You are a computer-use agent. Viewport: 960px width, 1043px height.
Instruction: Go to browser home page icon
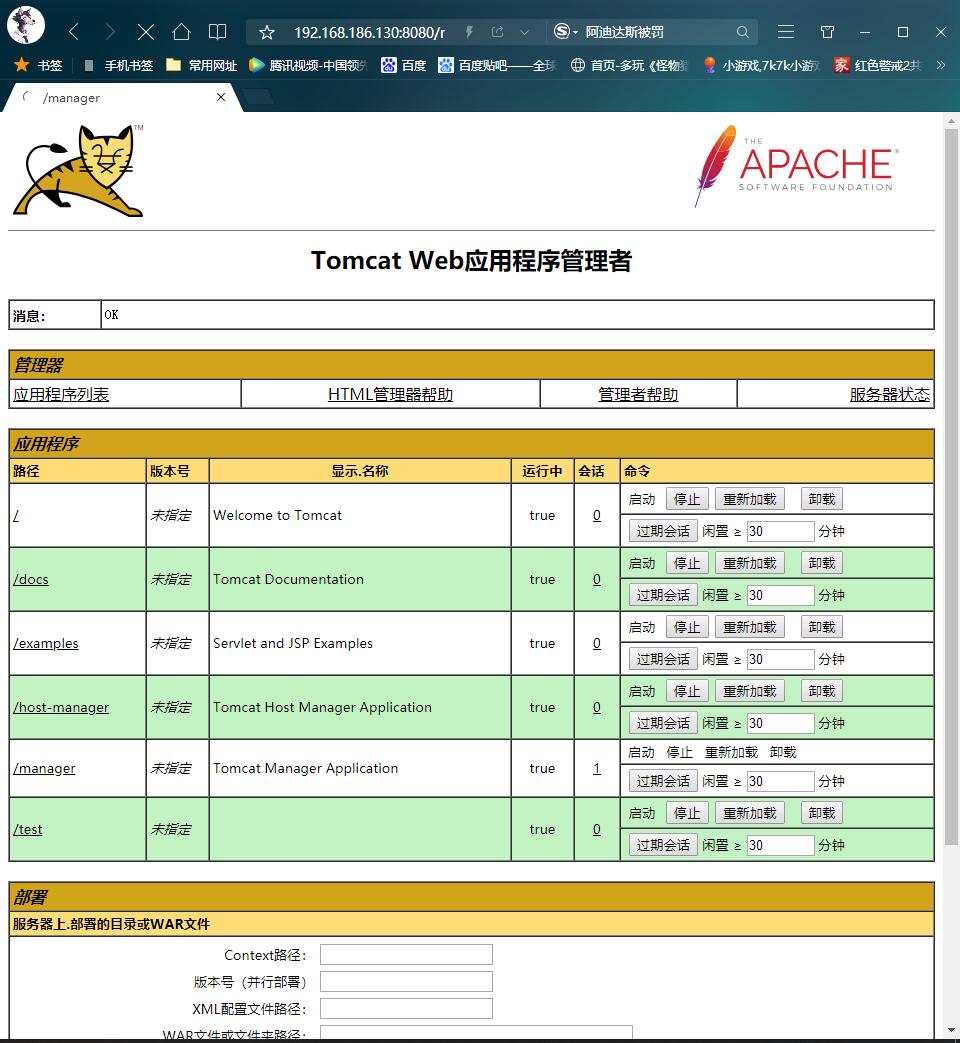point(181,31)
